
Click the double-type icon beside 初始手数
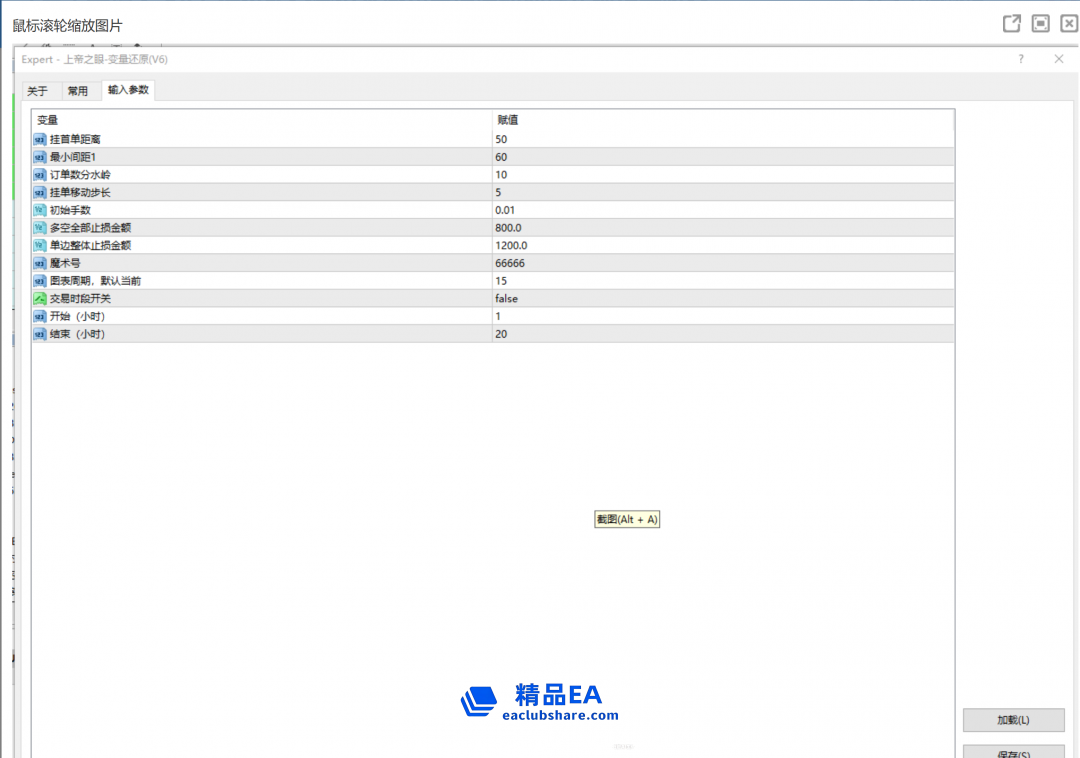coord(40,210)
